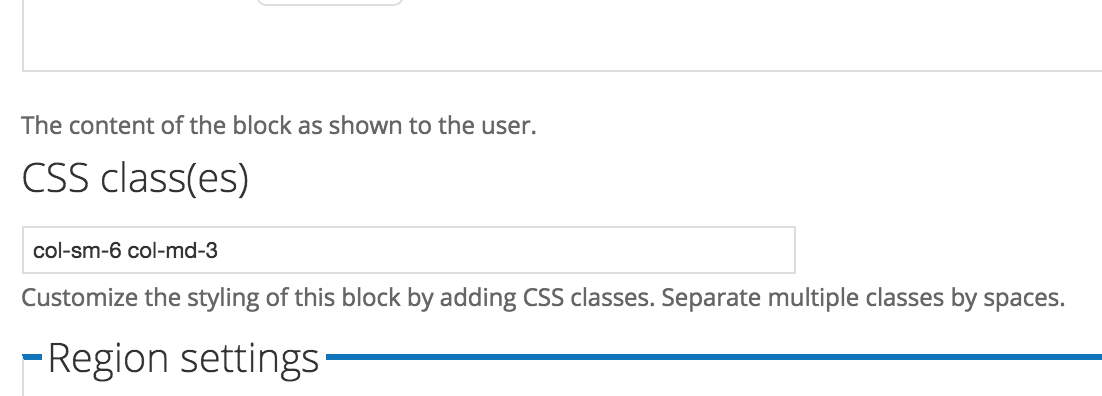Expand the Region settings fieldset
1102x396 pixels.
point(183,357)
